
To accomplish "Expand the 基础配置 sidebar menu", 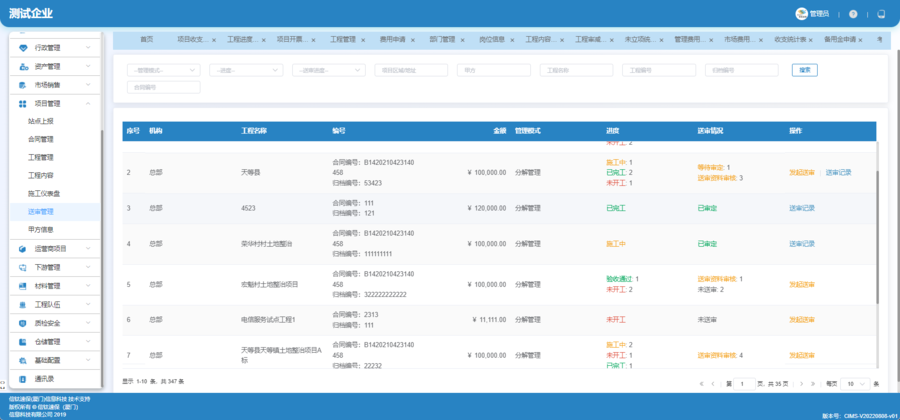I will click(x=88, y=360).
